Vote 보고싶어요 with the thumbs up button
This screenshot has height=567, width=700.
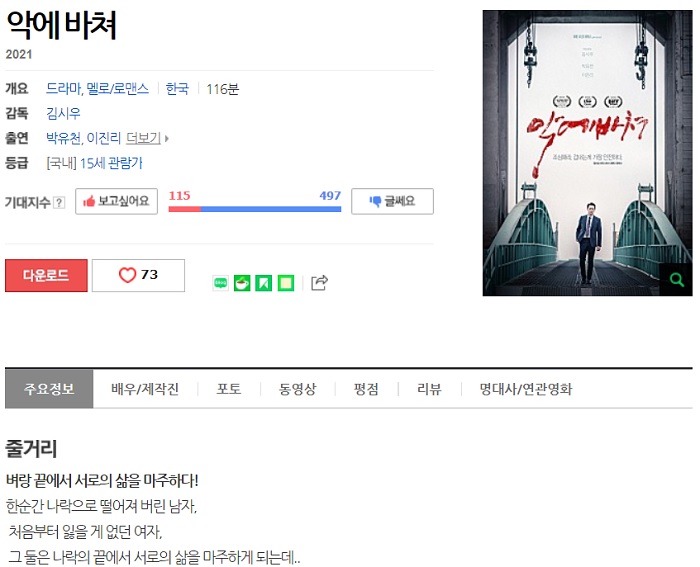[x=117, y=201]
